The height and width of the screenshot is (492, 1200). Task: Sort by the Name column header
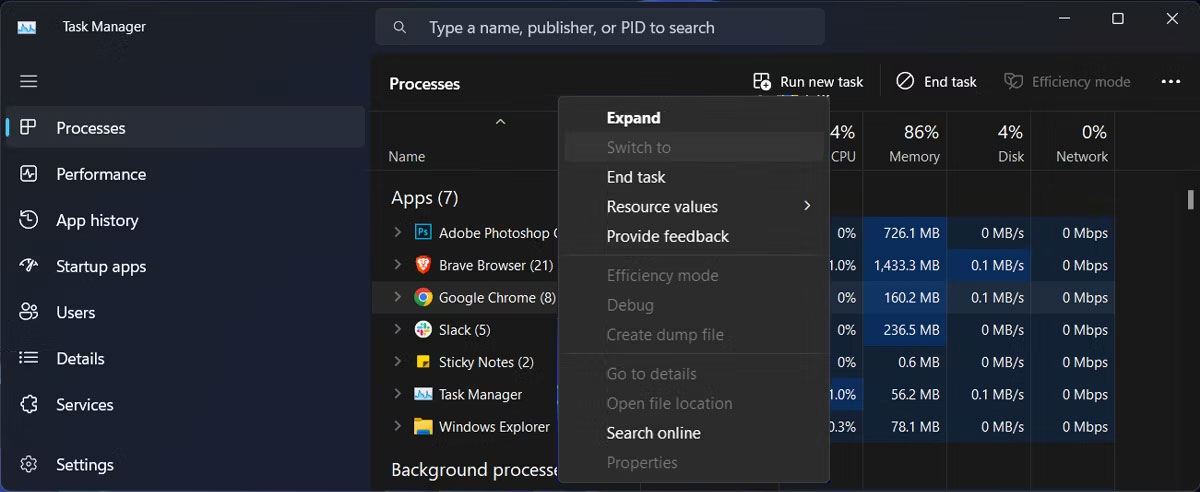(x=407, y=156)
